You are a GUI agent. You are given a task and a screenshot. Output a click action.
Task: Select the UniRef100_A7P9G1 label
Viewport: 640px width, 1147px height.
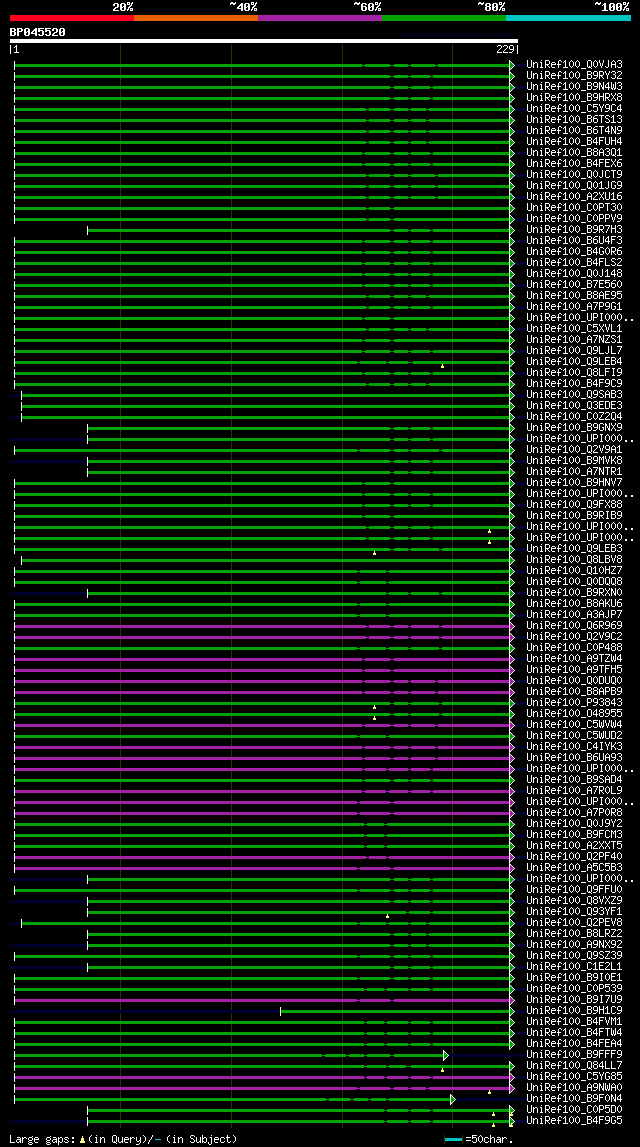574,307
